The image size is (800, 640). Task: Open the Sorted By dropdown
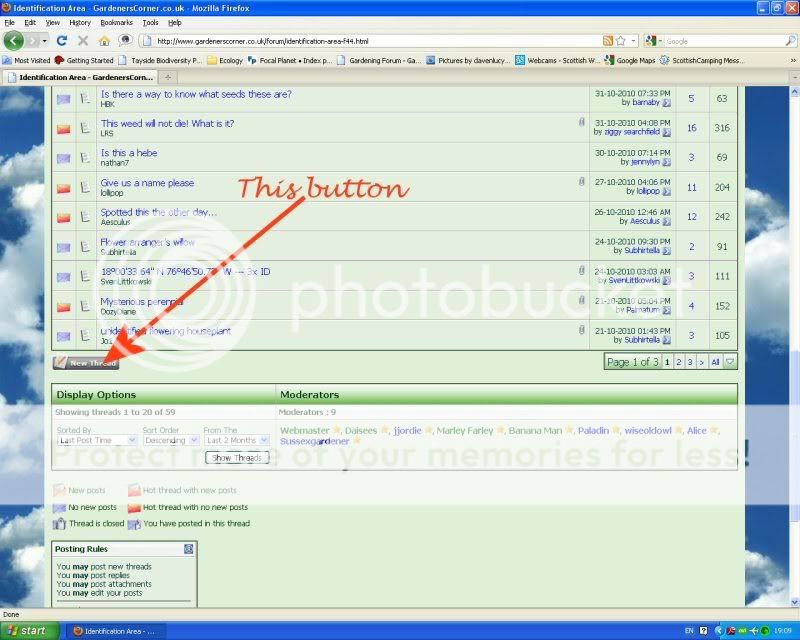point(97,440)
